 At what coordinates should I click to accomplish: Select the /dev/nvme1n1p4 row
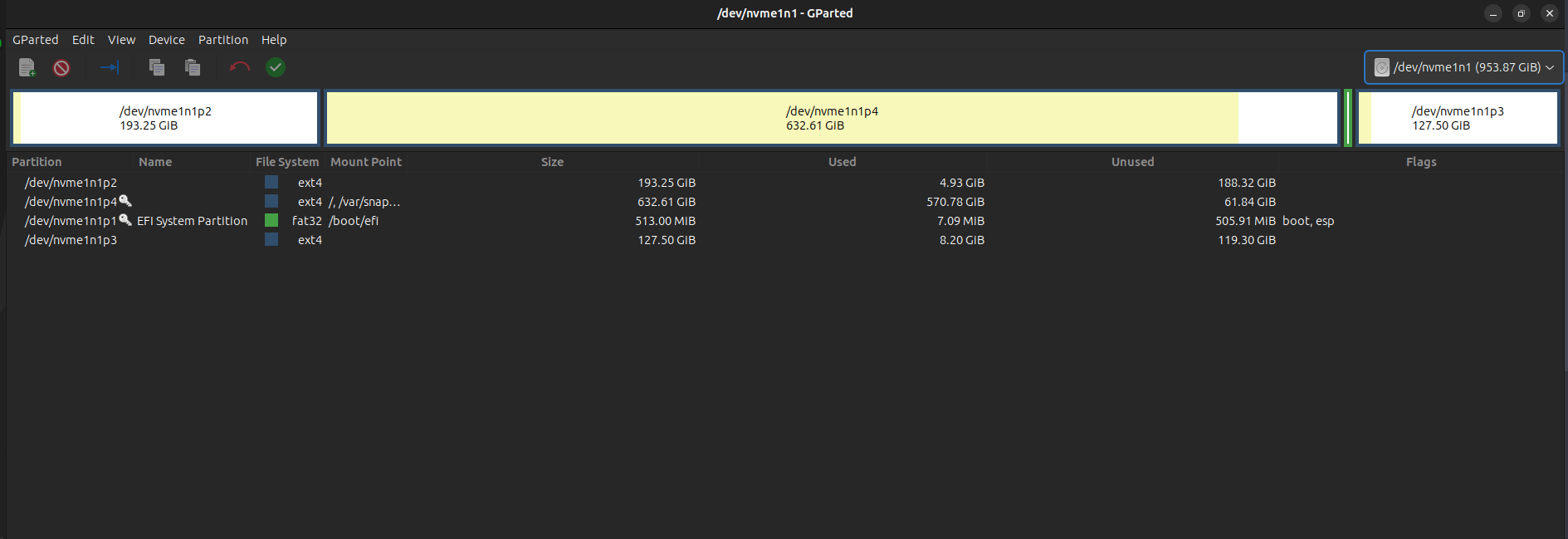[x=785, y=201]
